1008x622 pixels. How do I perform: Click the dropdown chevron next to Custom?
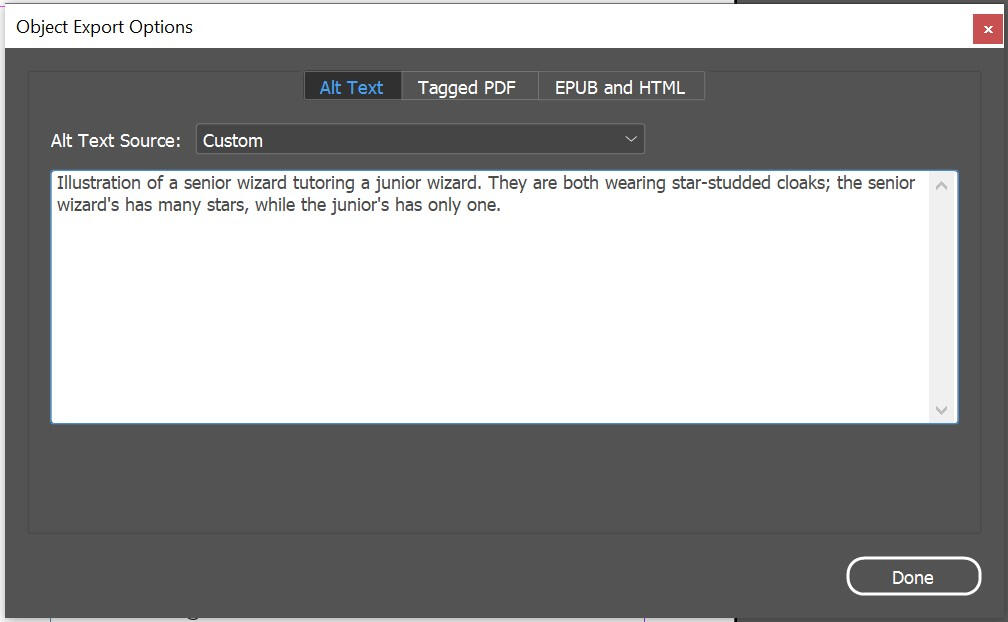coord(632,140)
